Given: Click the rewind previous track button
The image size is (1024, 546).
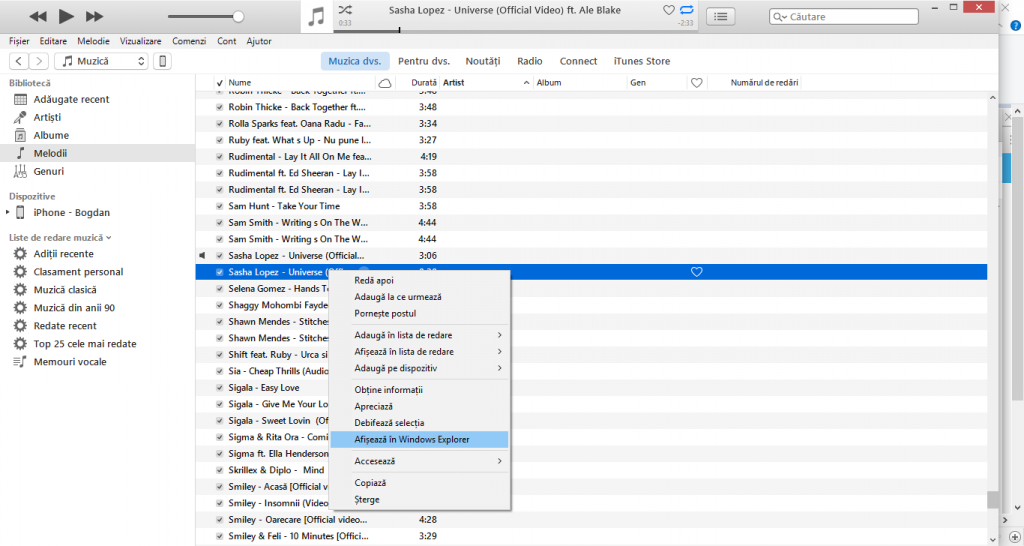Looking at the screenshot, I should tap(38, 16).
